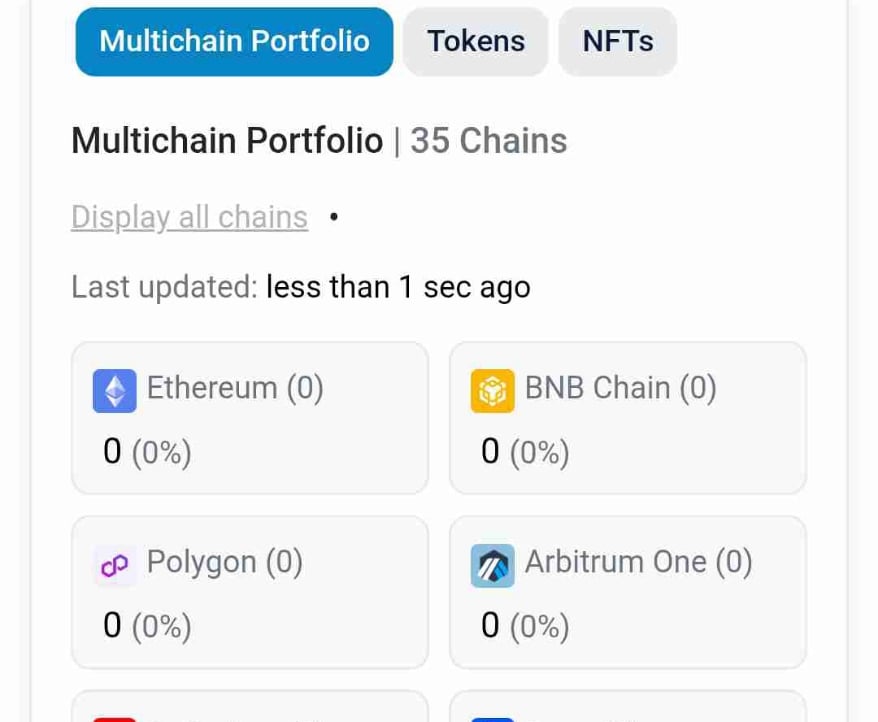Click the Polygon 0 (0%) balance value
878x722 pixels.
[147, 626]
